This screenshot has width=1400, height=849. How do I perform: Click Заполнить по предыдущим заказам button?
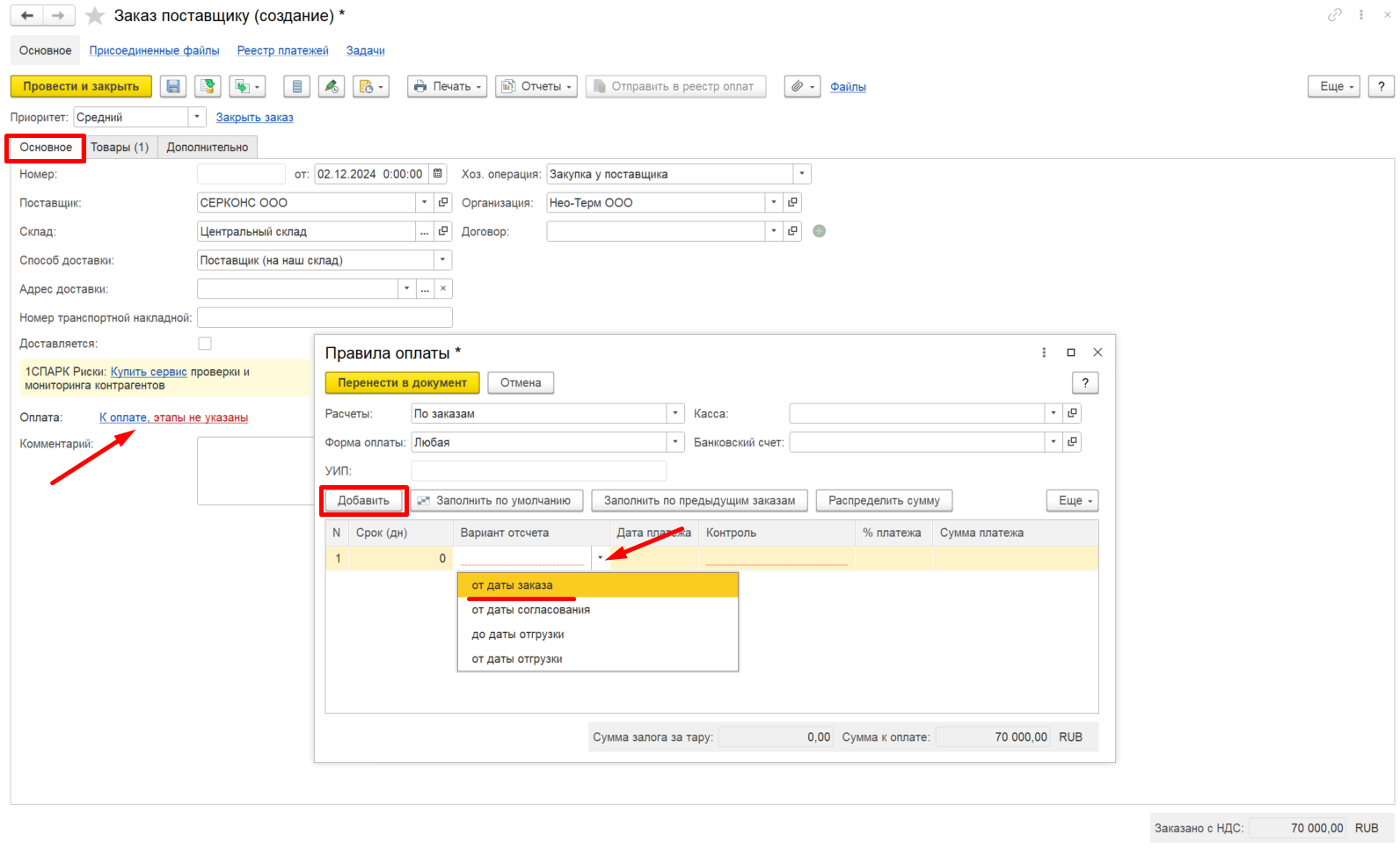tap(699, 500)
